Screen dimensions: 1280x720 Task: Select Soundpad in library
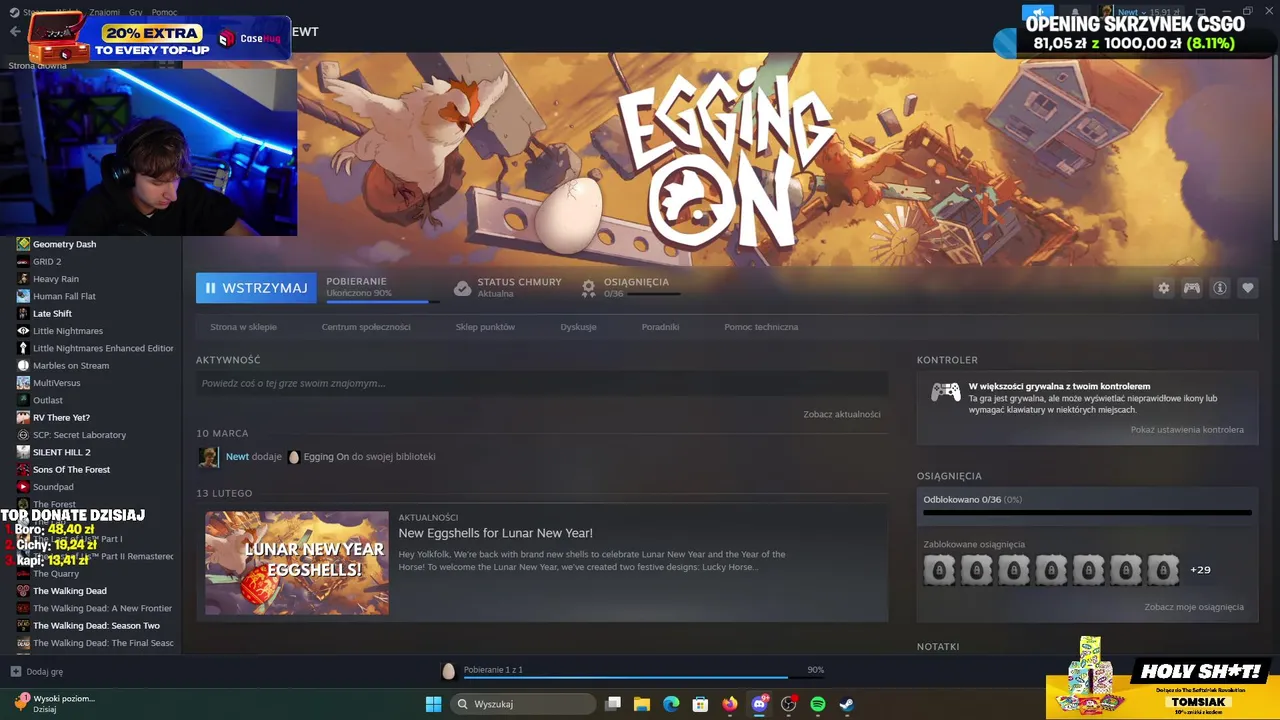pos(53,487)
